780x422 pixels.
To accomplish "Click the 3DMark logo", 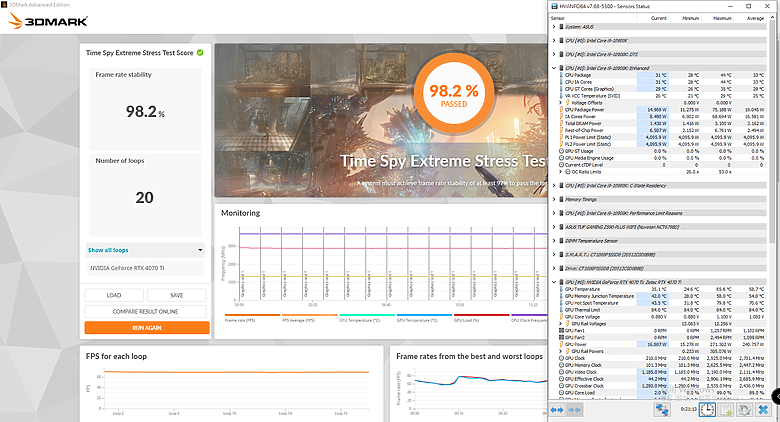I will click(x=48, y=21).
